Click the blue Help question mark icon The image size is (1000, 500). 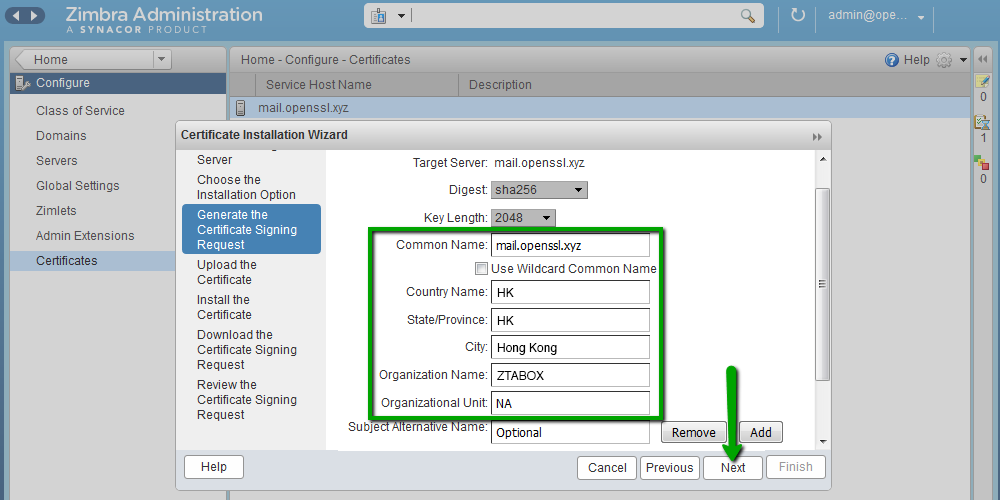(892, 60)
